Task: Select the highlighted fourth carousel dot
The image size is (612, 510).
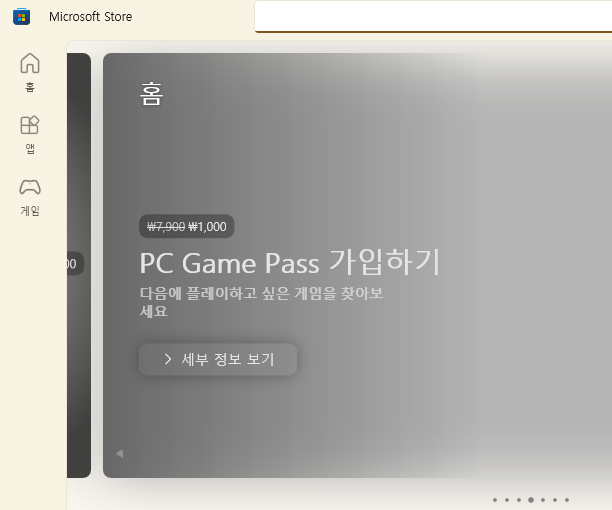Action: (x=531, y=500)
